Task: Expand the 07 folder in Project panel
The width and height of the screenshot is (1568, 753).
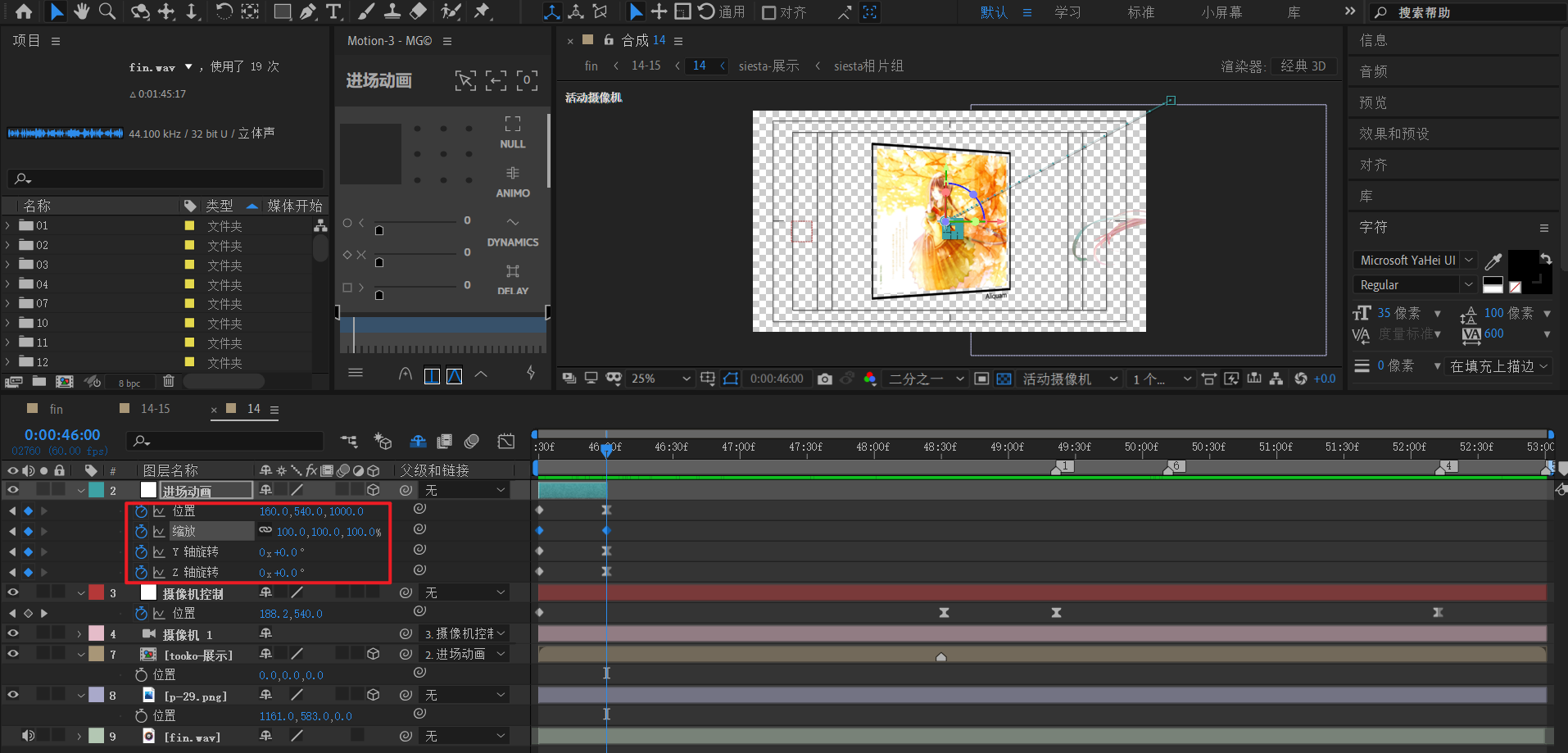Action: pos(8,303)
